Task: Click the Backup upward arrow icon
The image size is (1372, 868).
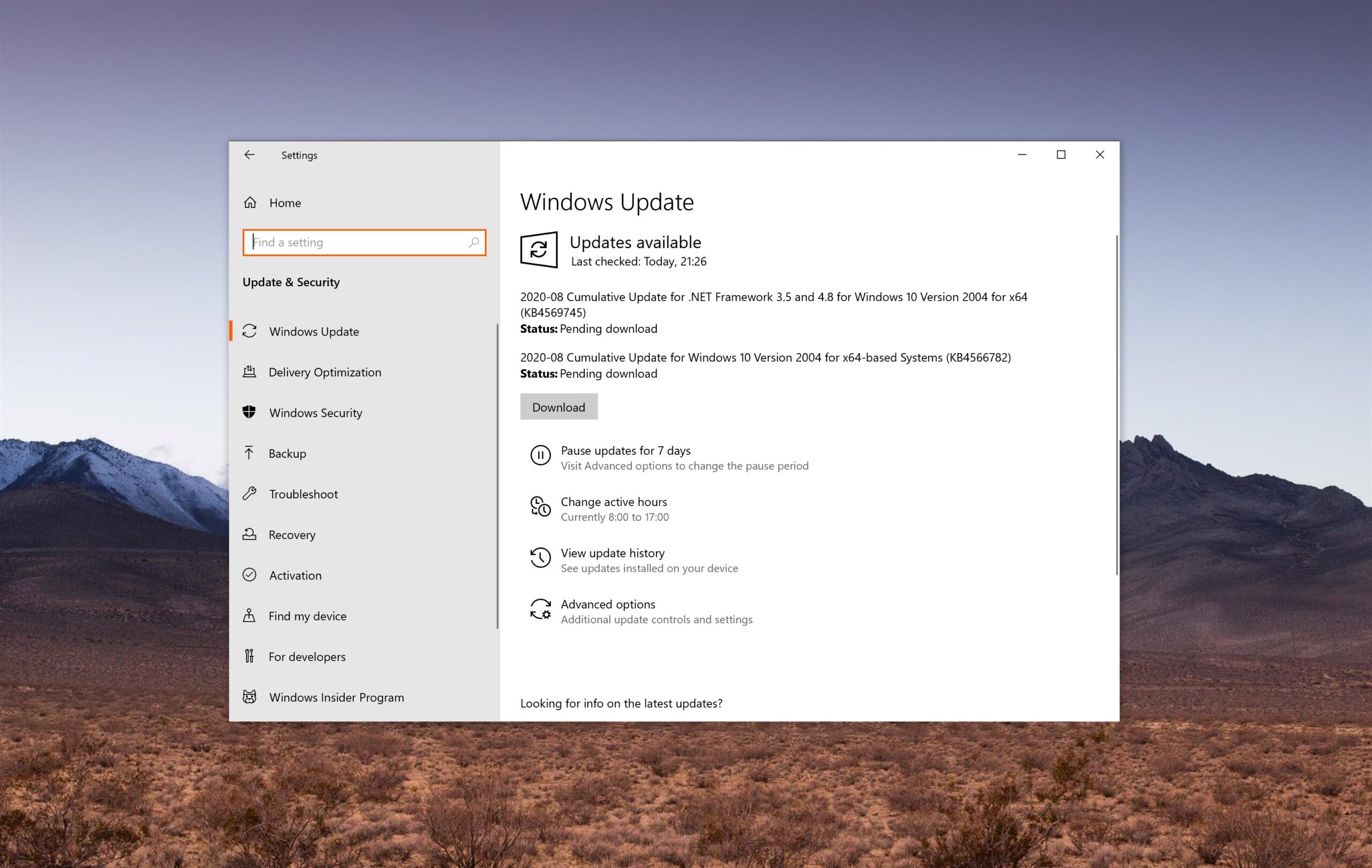Action: (x=249, y=453)
